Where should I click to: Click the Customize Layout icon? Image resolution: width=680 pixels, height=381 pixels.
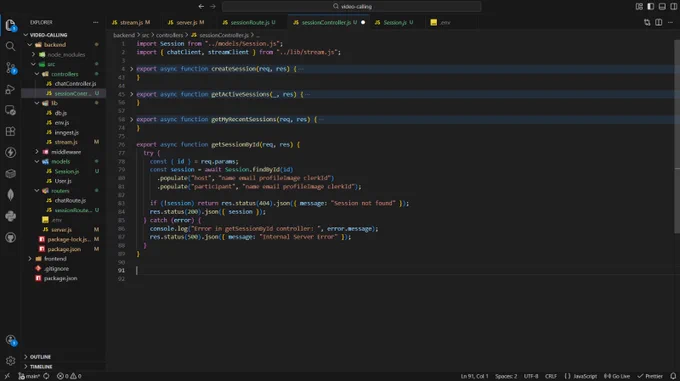coord(639,7)
